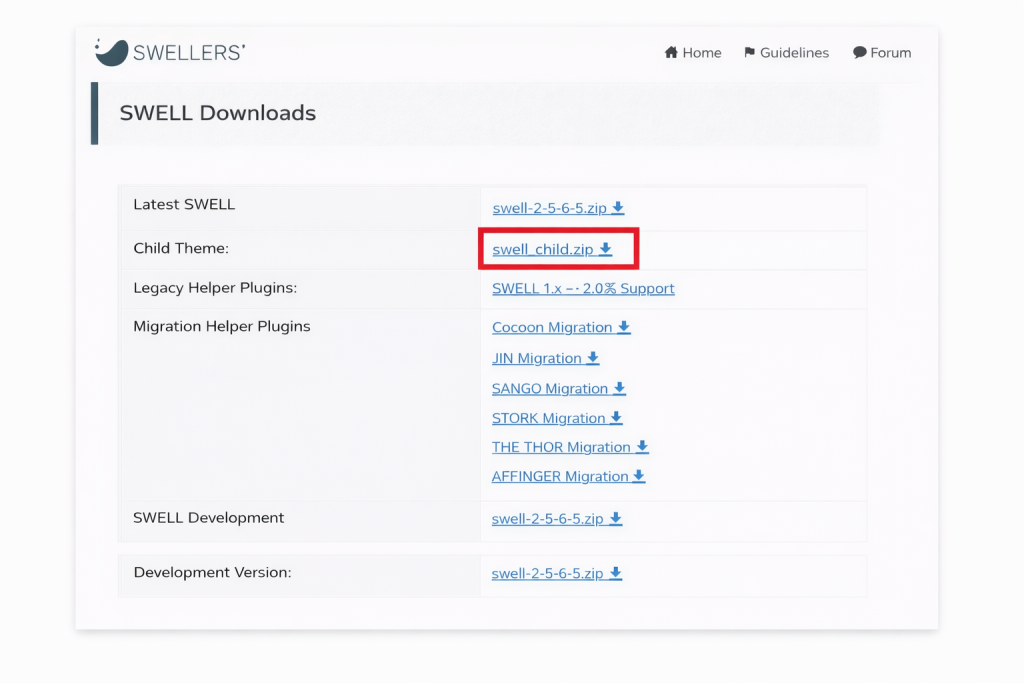
Task: Click download icon next to Cocoon Migration
Action: tap(624, 327)
